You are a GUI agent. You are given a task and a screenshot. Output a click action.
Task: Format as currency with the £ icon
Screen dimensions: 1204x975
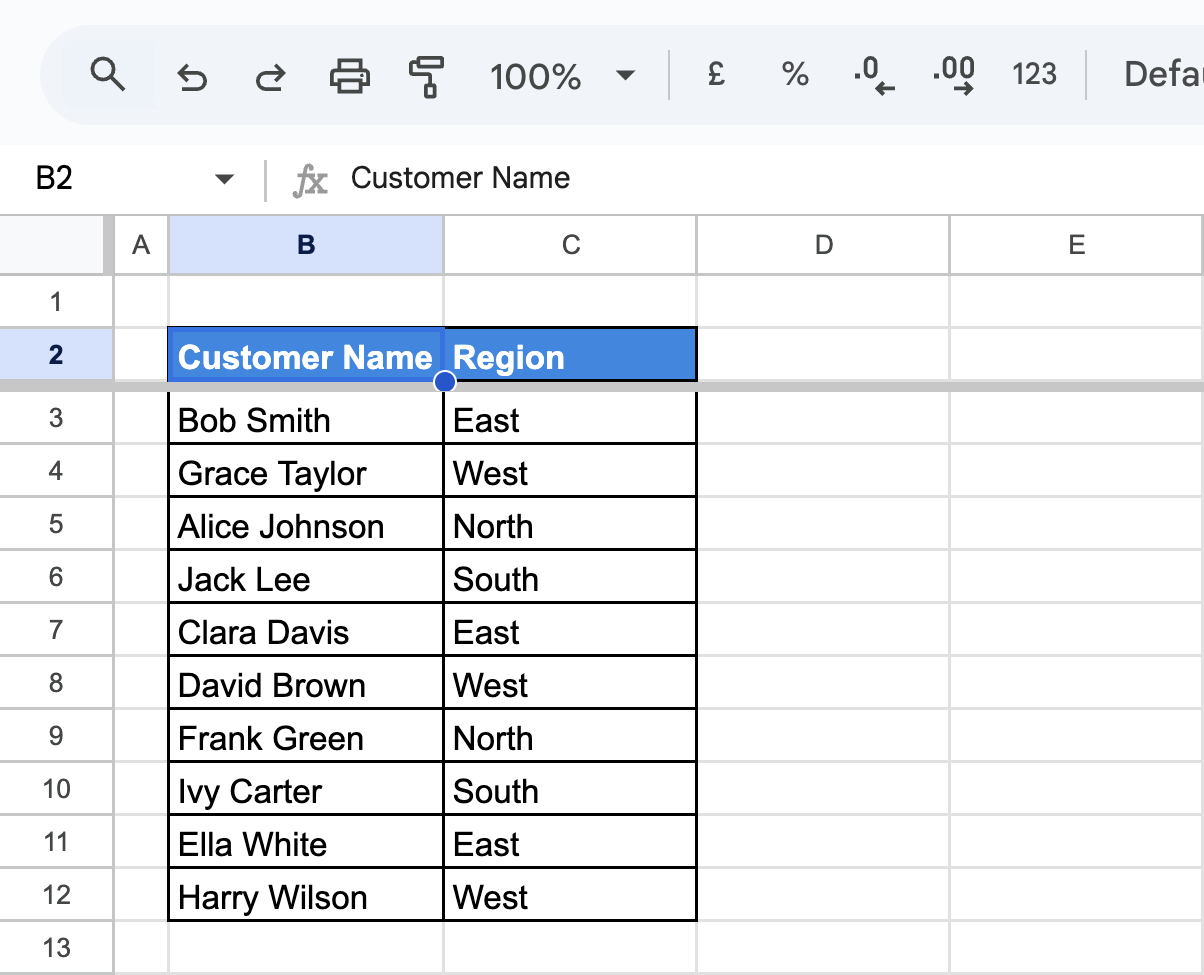(x=716, y=75)
